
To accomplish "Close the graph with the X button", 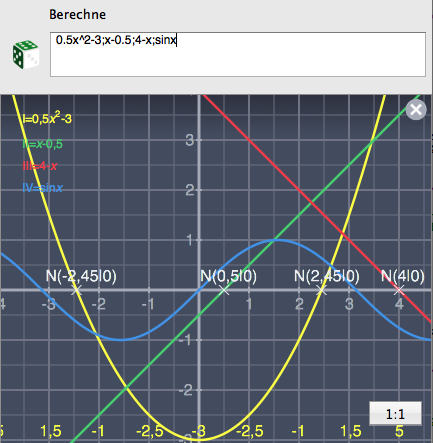I will point(416,109).
